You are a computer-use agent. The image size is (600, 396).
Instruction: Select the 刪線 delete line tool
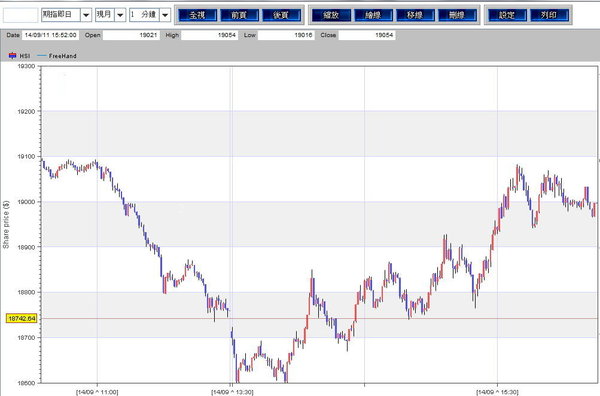457,15
